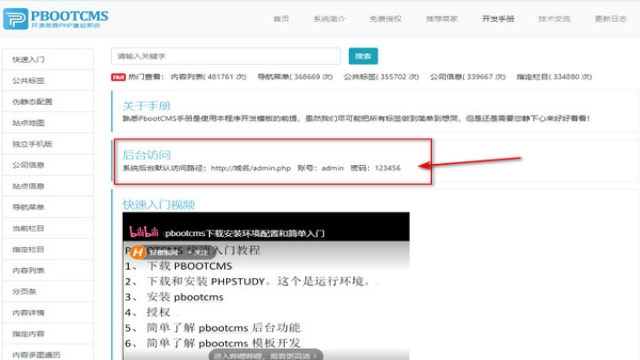Select 指定栏目 in left sidebar

point(48,249)
